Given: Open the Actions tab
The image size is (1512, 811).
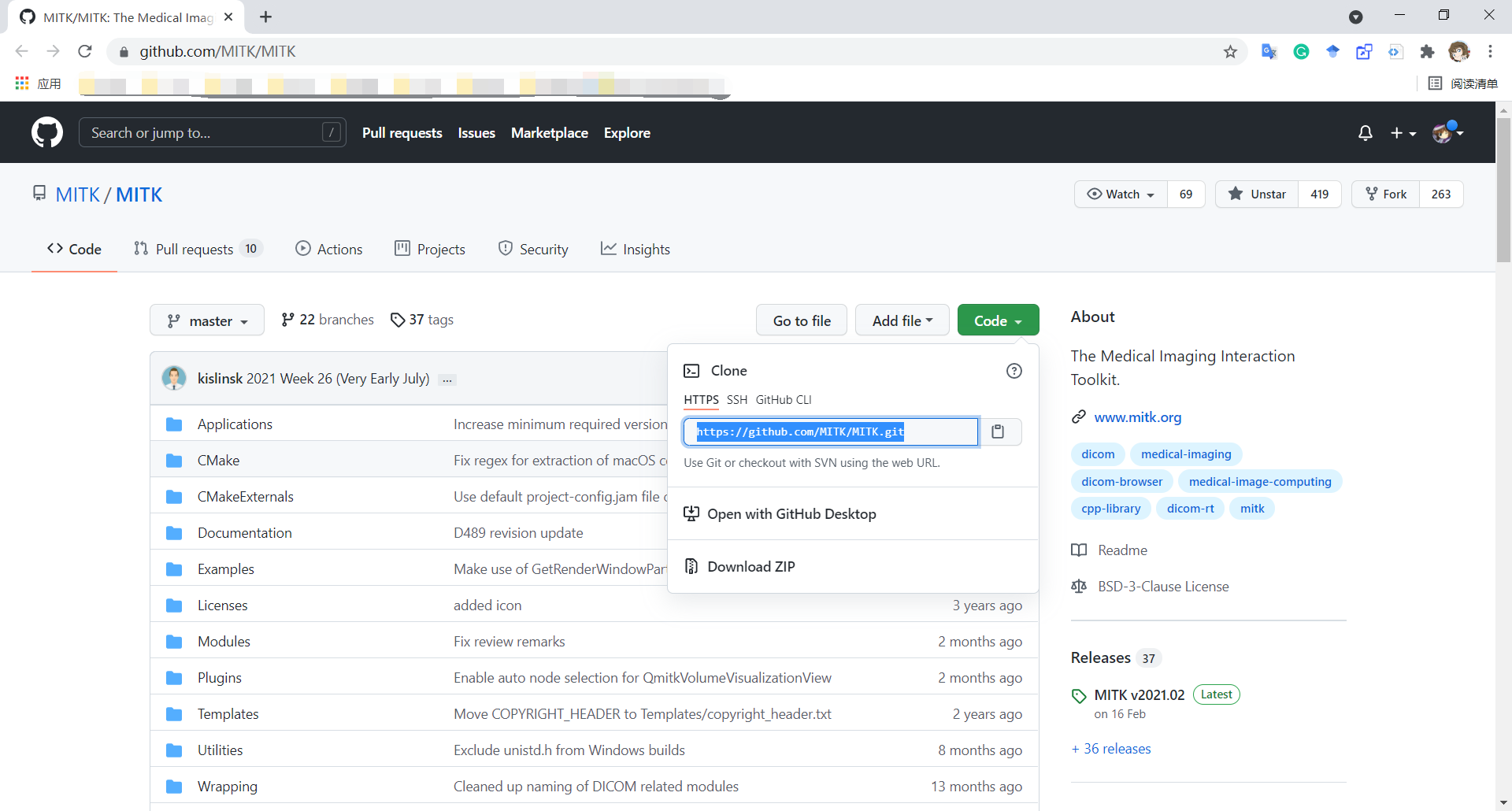Looking at the screenshot, I should coord(329,250).
